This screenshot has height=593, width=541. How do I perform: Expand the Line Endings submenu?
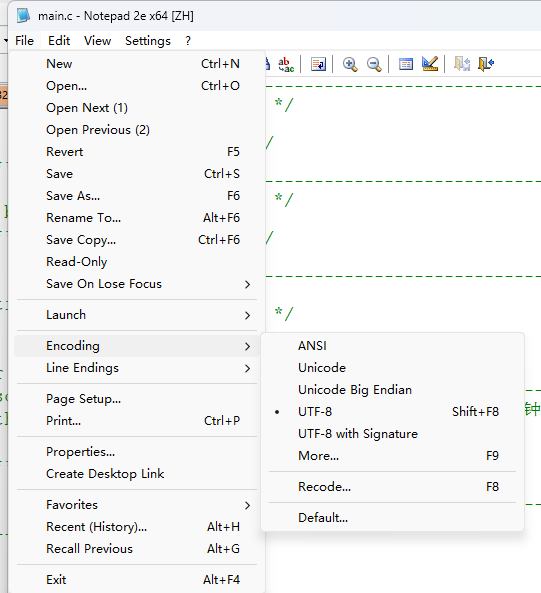[x=136, y=368]
